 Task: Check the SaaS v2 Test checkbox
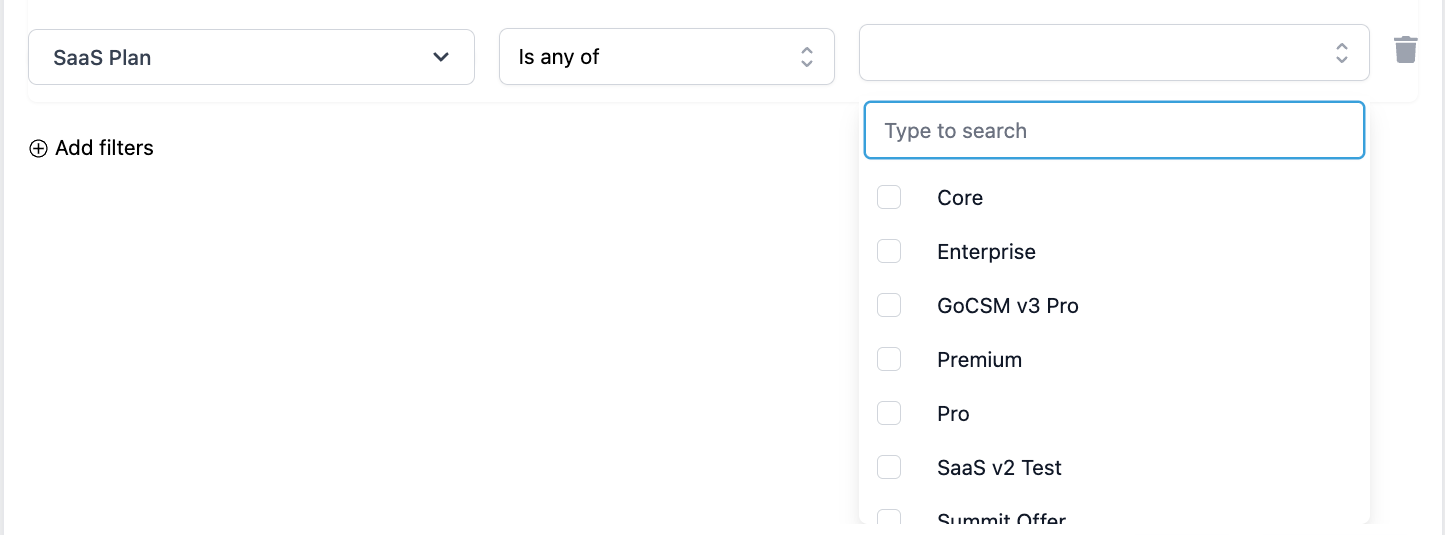pyautogui.click(x=889, y=467)
